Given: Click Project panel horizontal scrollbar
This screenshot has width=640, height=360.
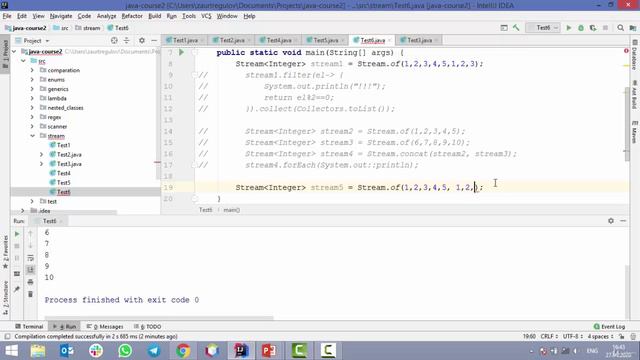Looking at the screenshot, I should (x=63, y=212).
